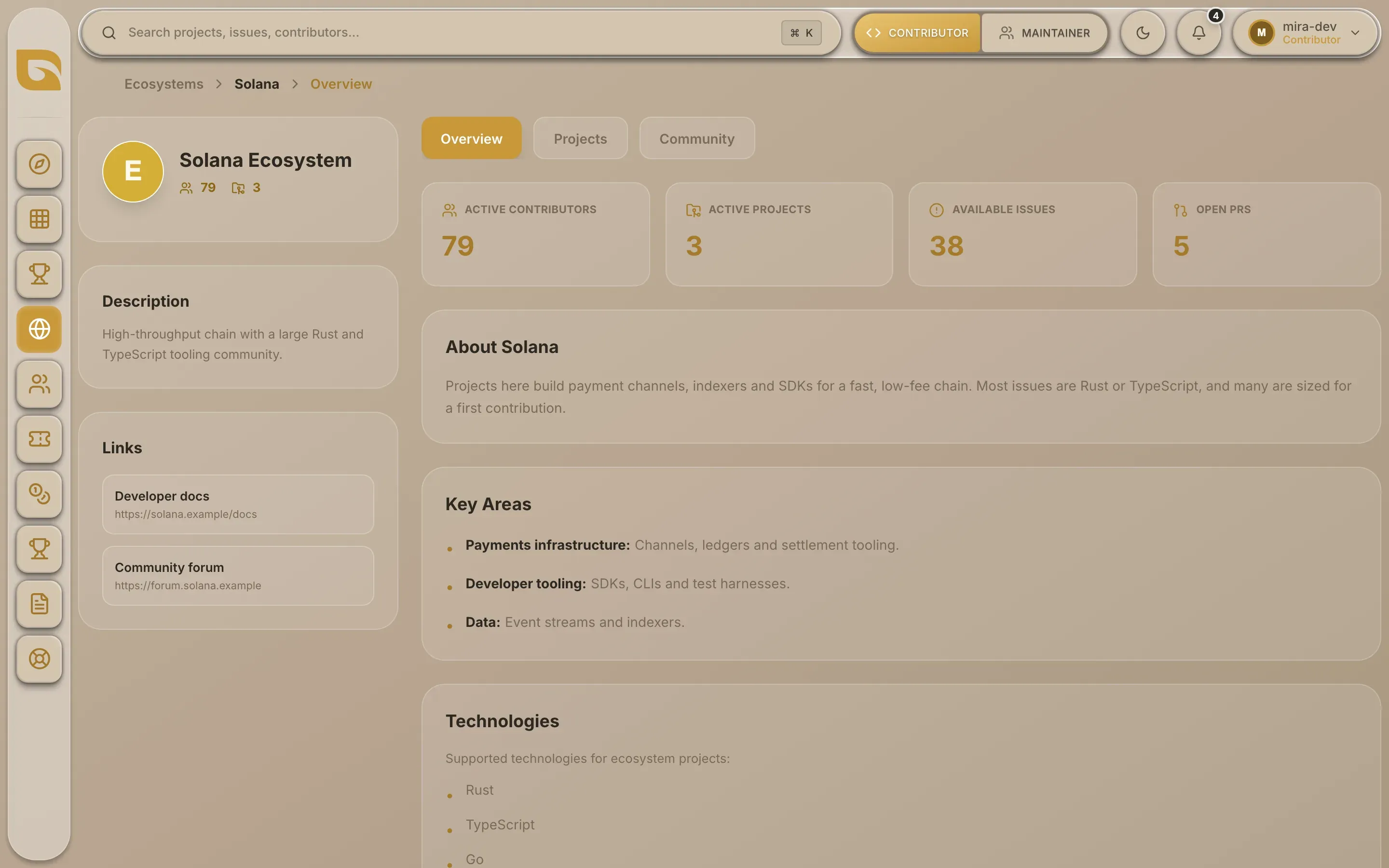The image size is (1389, 868).
Task: Select the Community tab
Action: (697, 138)
